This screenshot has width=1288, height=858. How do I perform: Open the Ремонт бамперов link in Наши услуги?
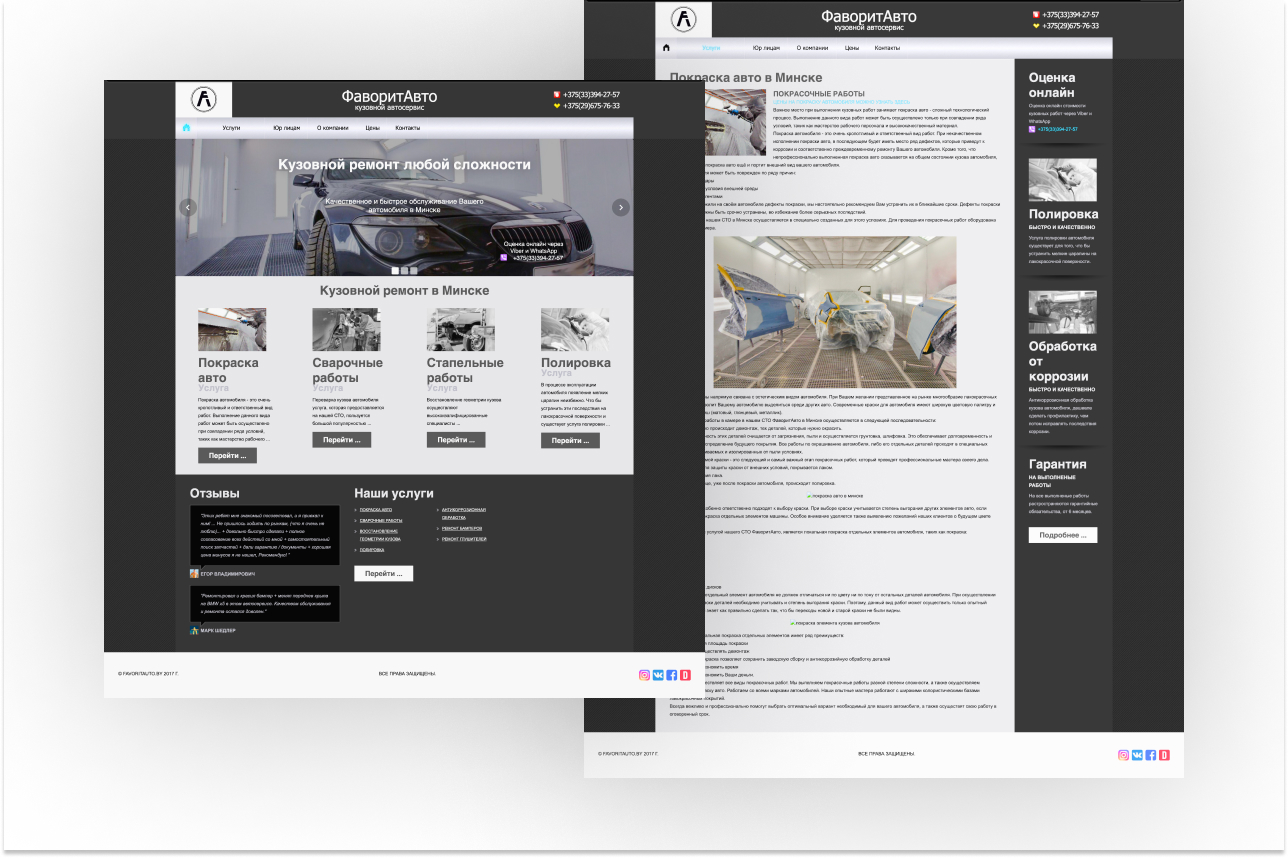462,528
